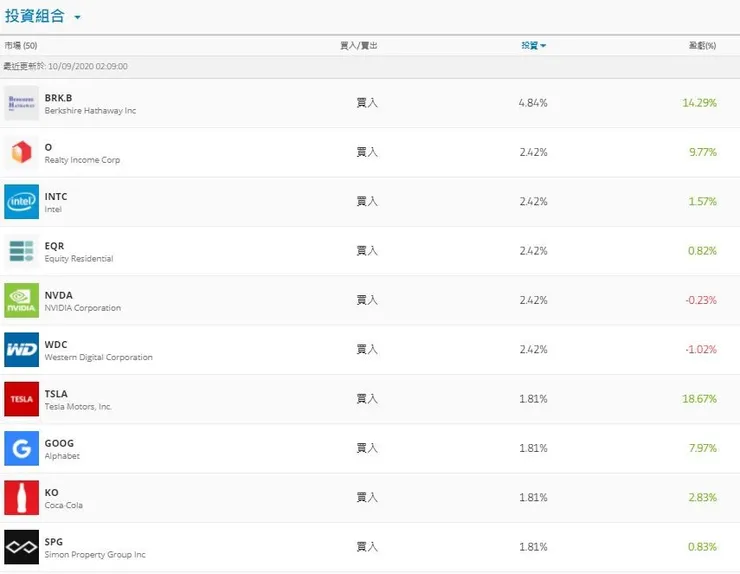This screenshot has width=740, height=574.
Task: Click the KO 2.83% profit value
Action: click(702, 498)
